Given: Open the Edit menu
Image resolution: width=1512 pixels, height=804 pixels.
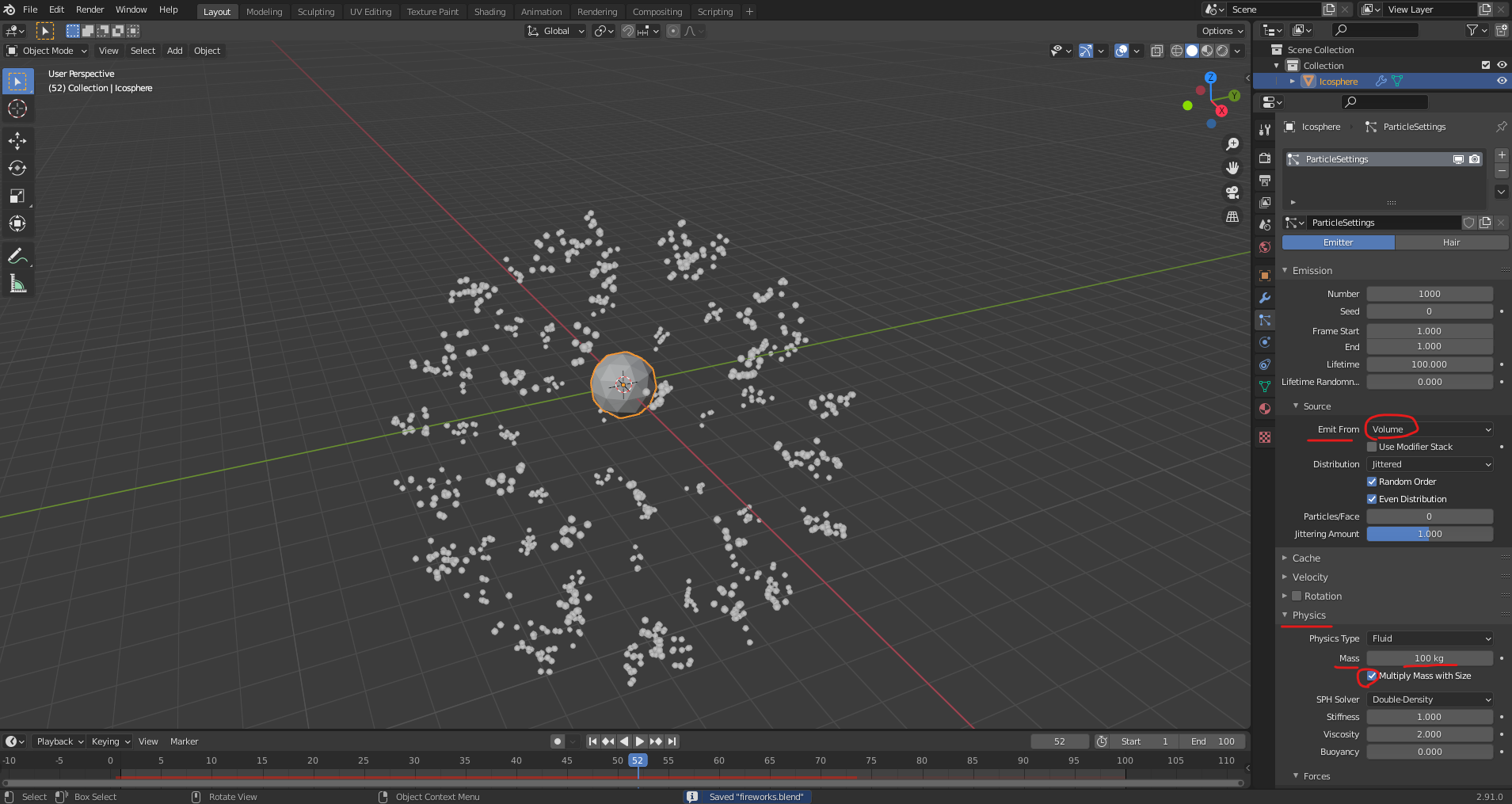Looking at the screenshot, I should click(x=57, y=10).
